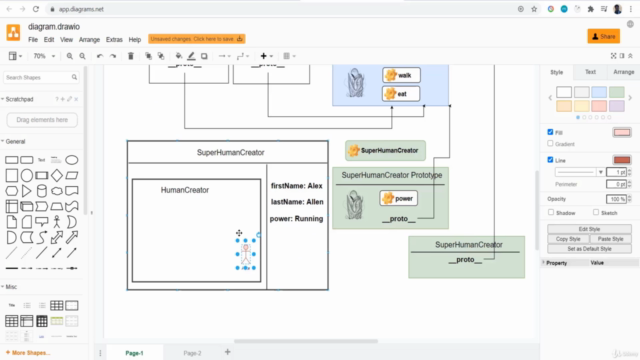Image resolution: width=640 pixels, height=360 pixels.
Task: Toggle the shadow toolbar icon
Action: point(204,56)
